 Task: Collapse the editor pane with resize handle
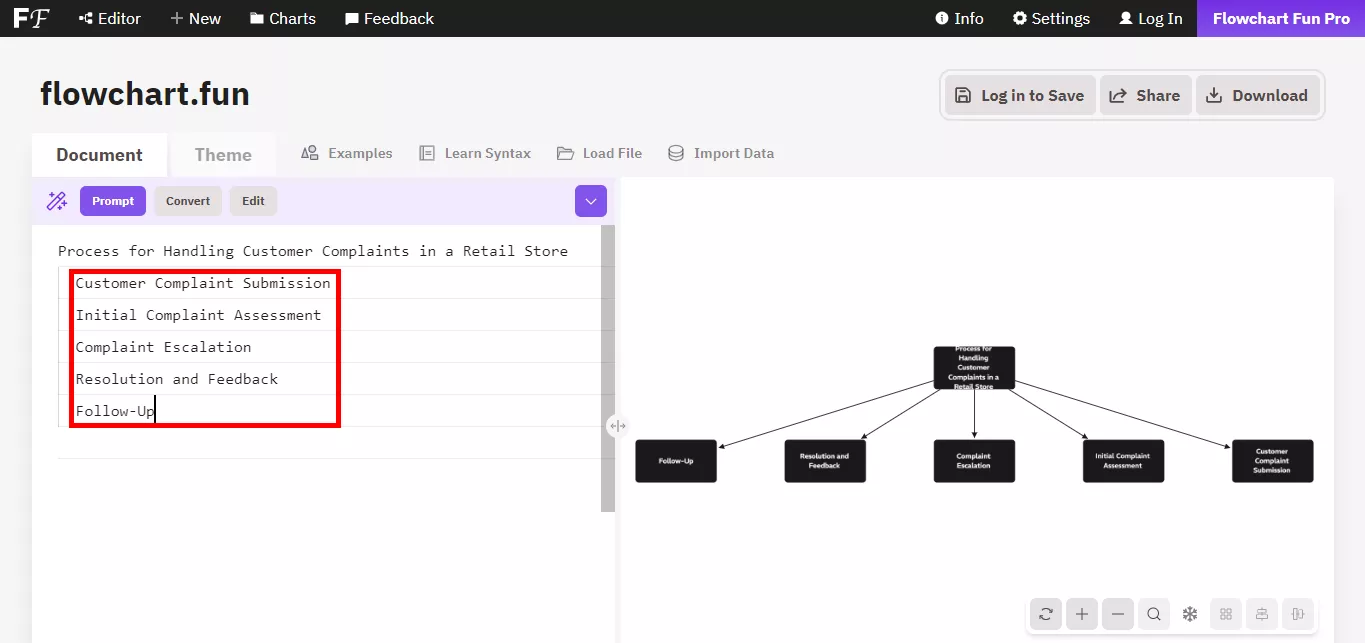(617, 425)
